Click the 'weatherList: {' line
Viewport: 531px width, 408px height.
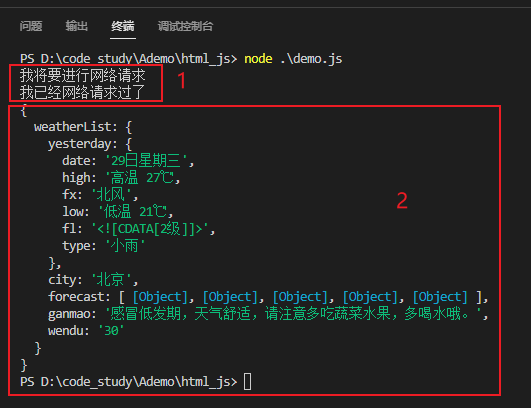click(83, 127)
